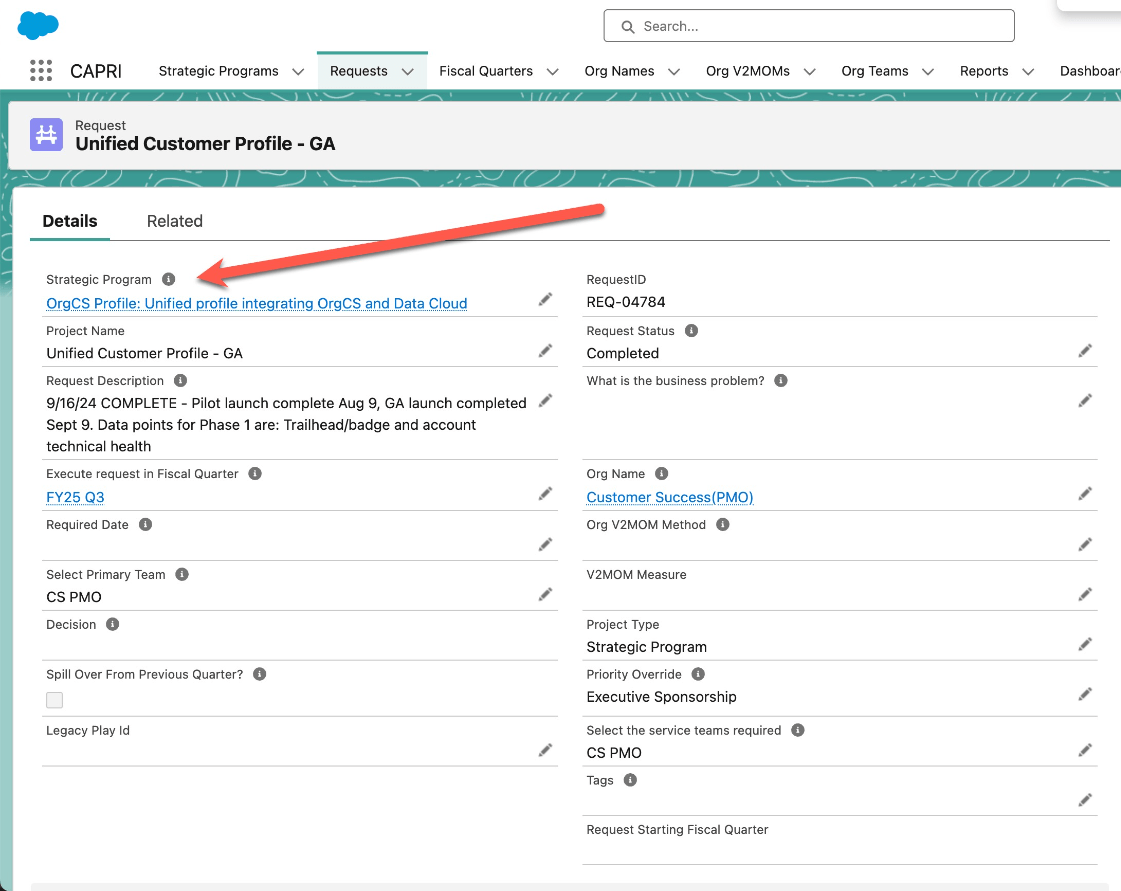Edit Request Status with pencil icon
This screenshot has width=1121, height=891.
1085,350
